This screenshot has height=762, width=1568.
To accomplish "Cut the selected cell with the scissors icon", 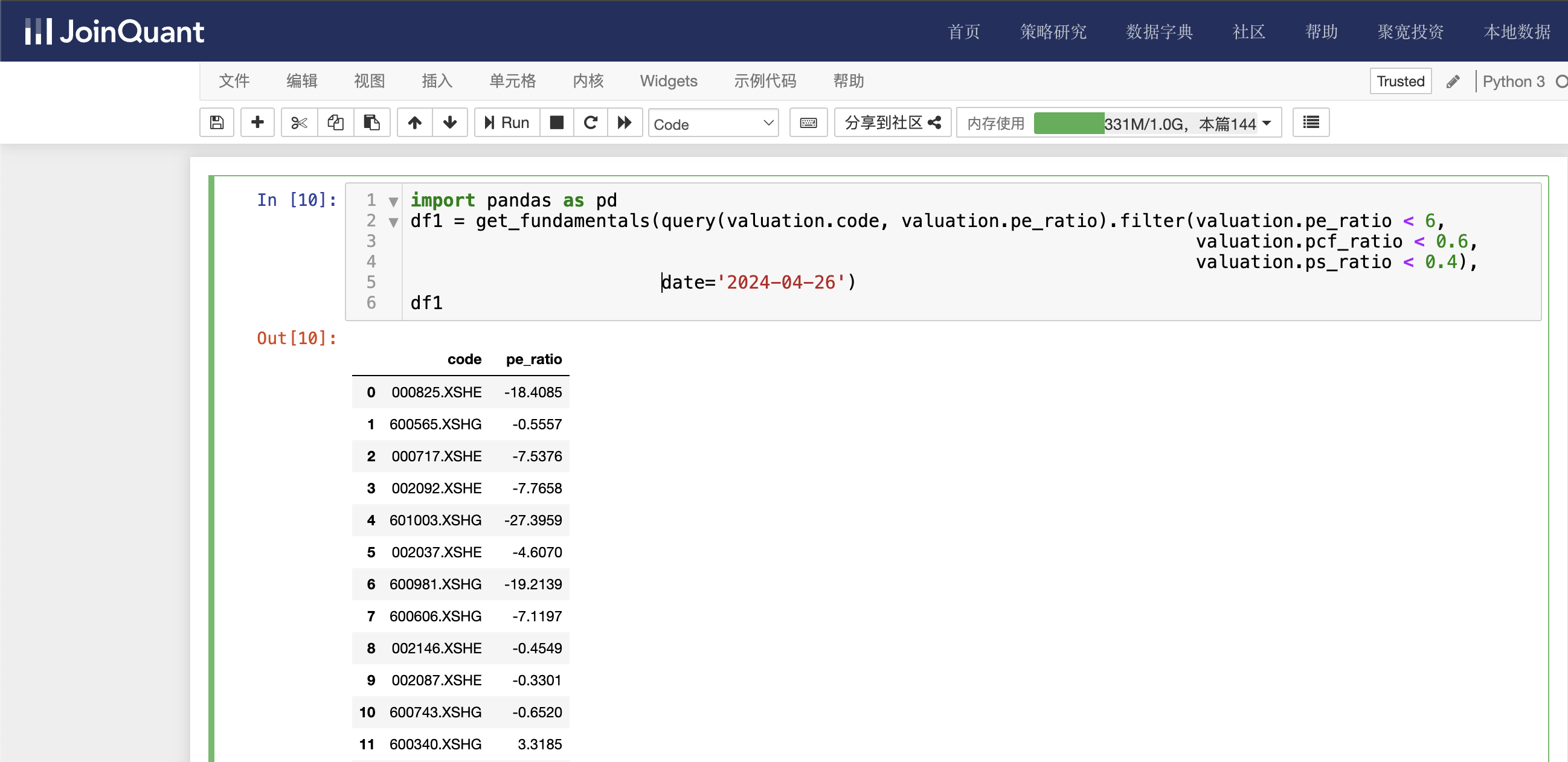I will 299,123.
